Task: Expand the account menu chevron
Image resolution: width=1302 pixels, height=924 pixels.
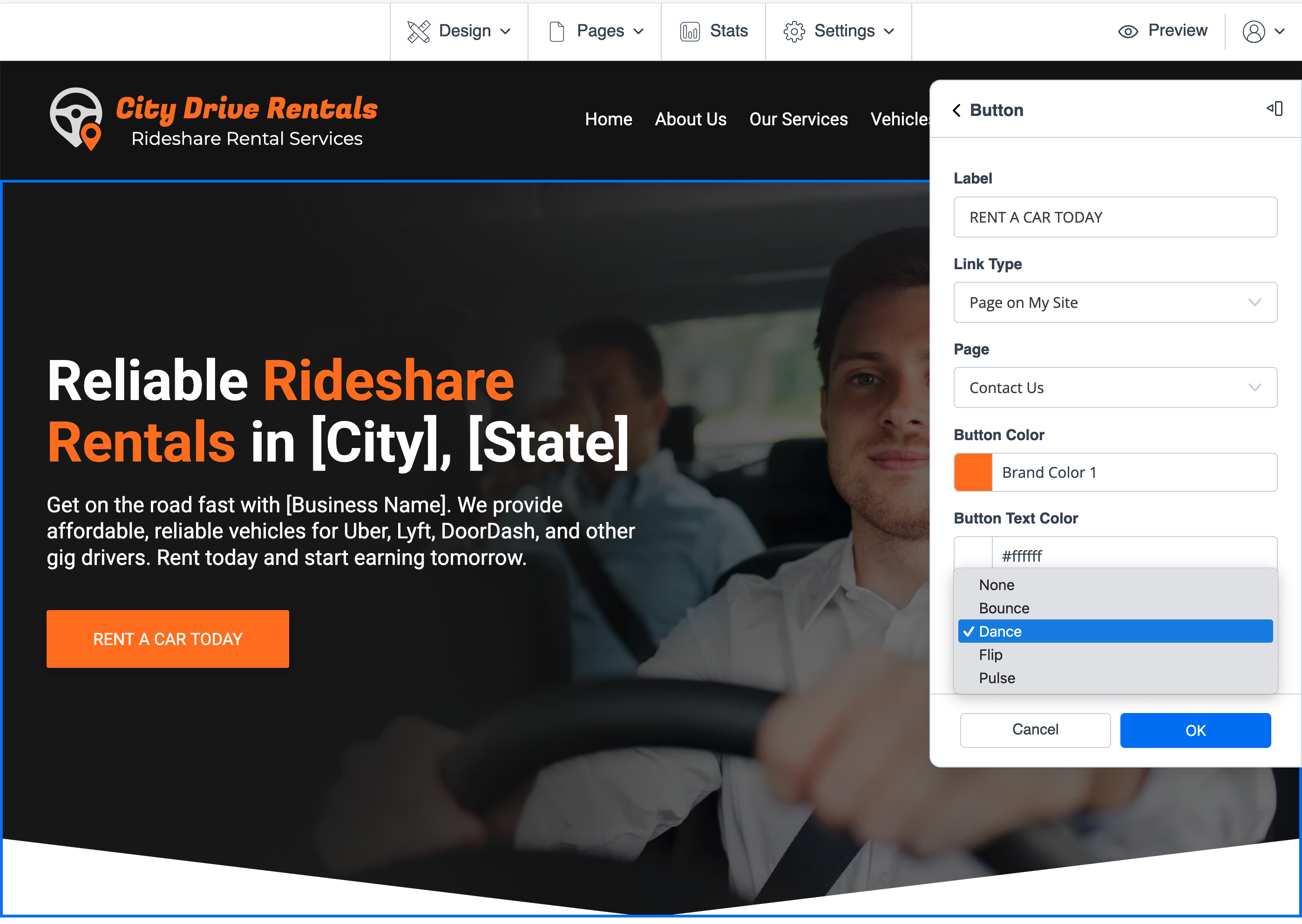Action: pyautogui.click(x=1280, y=31)
